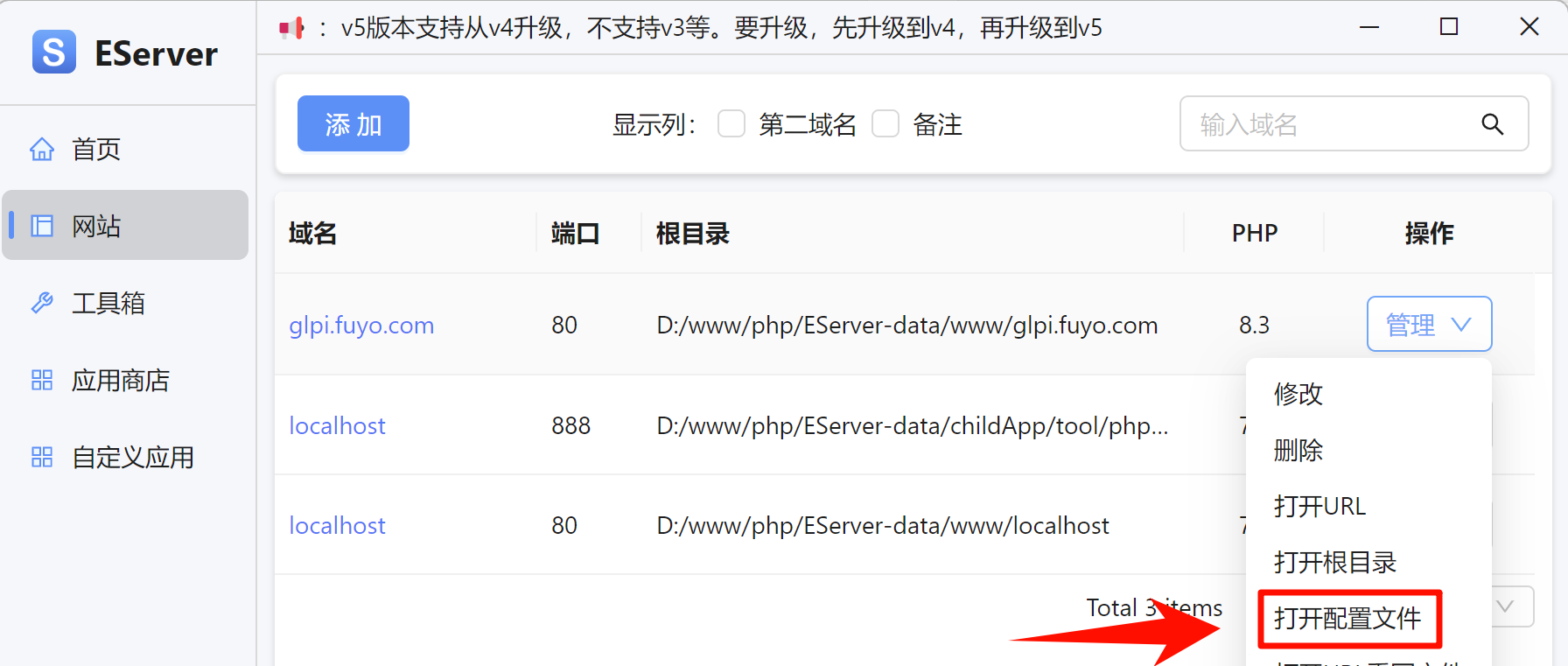The width and height of the screenshot is (1568, 666).
Task: Click the grid icon beside 自定义应用
Action: pyautogui.click(x=42, y=457)
